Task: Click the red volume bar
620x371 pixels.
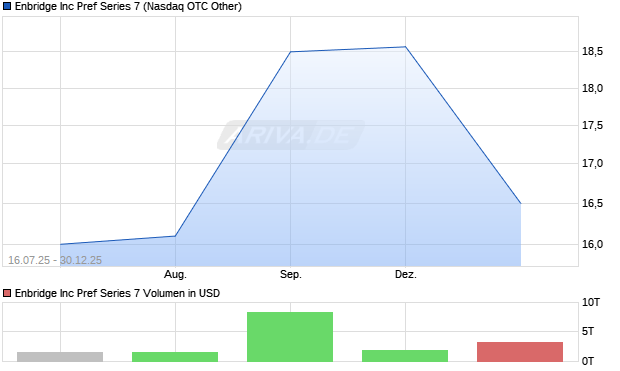Action: click(520, 352)
